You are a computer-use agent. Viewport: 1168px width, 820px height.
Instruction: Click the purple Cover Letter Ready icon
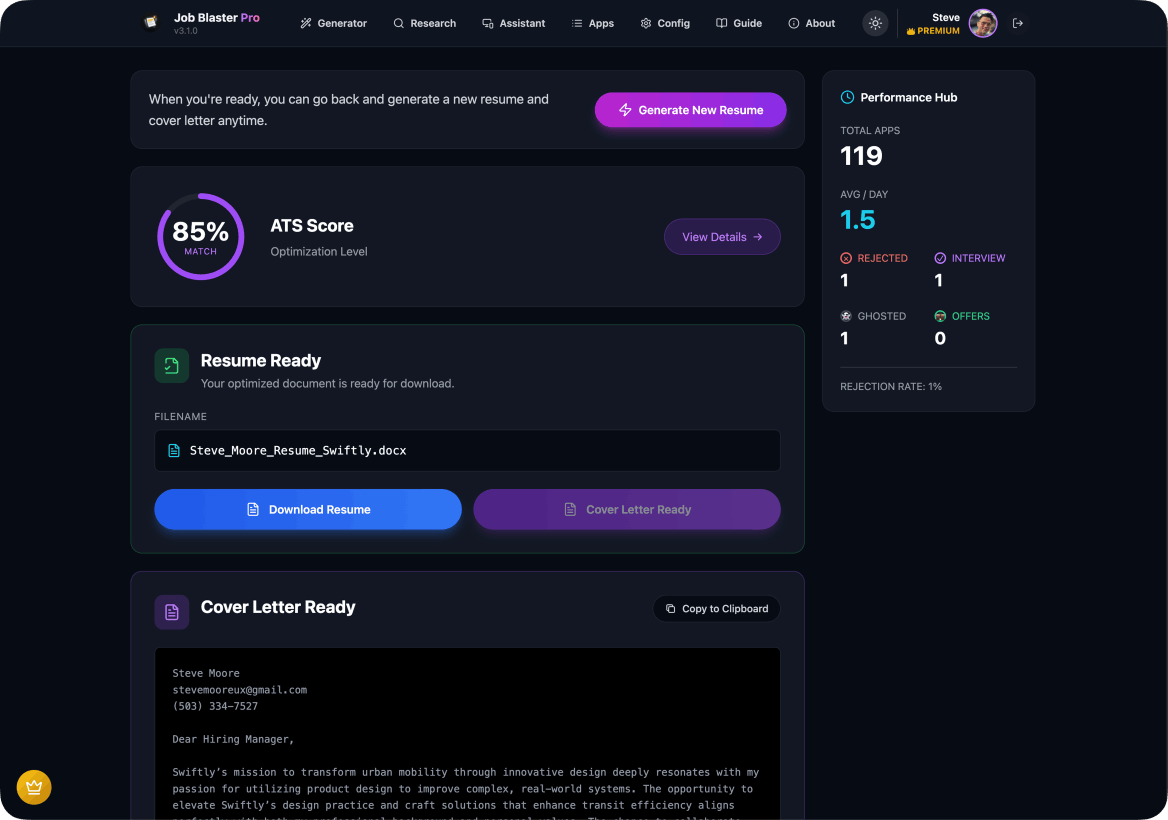pos(171,612)
